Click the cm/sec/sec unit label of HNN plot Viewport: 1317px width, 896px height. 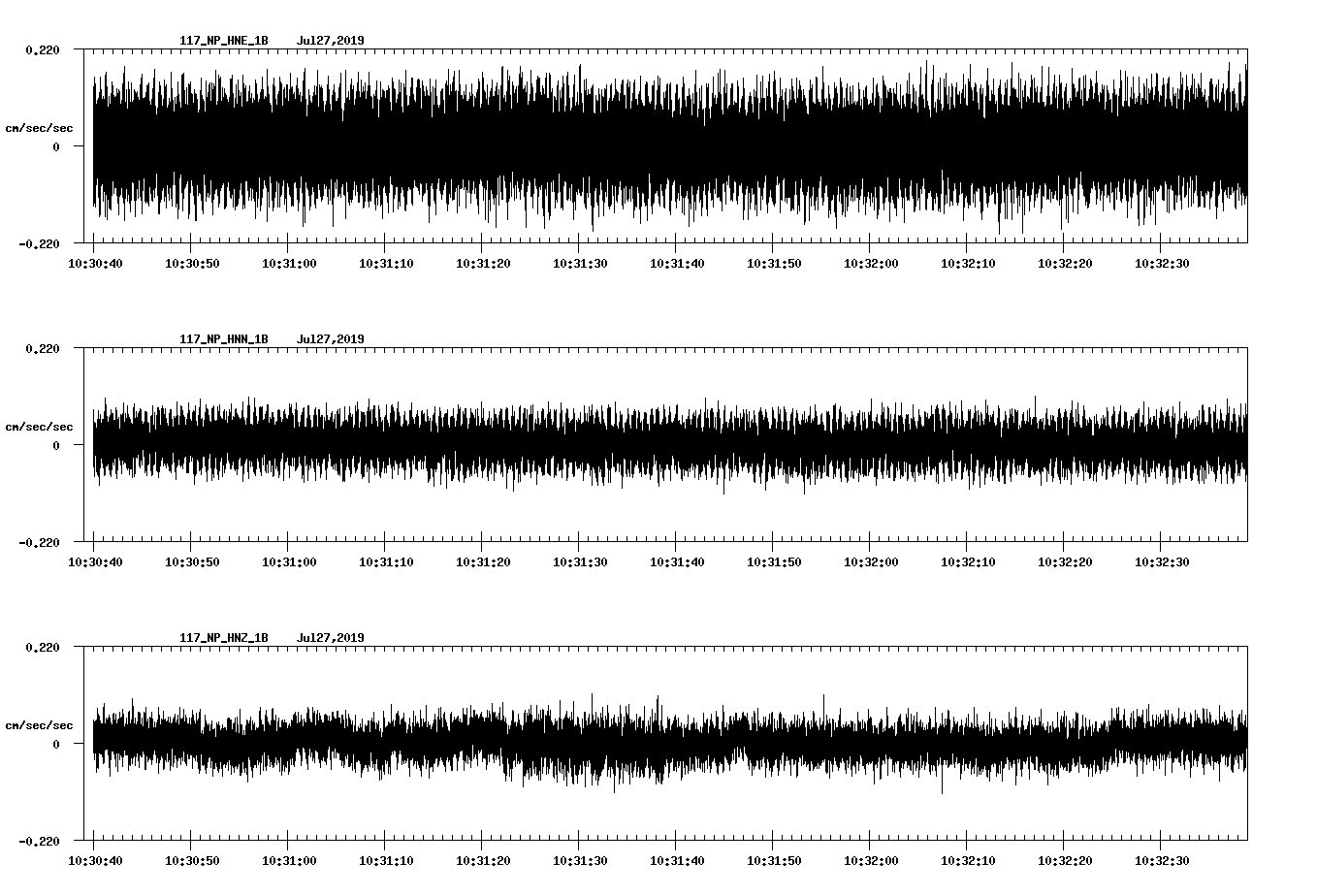tap(39, 427)
